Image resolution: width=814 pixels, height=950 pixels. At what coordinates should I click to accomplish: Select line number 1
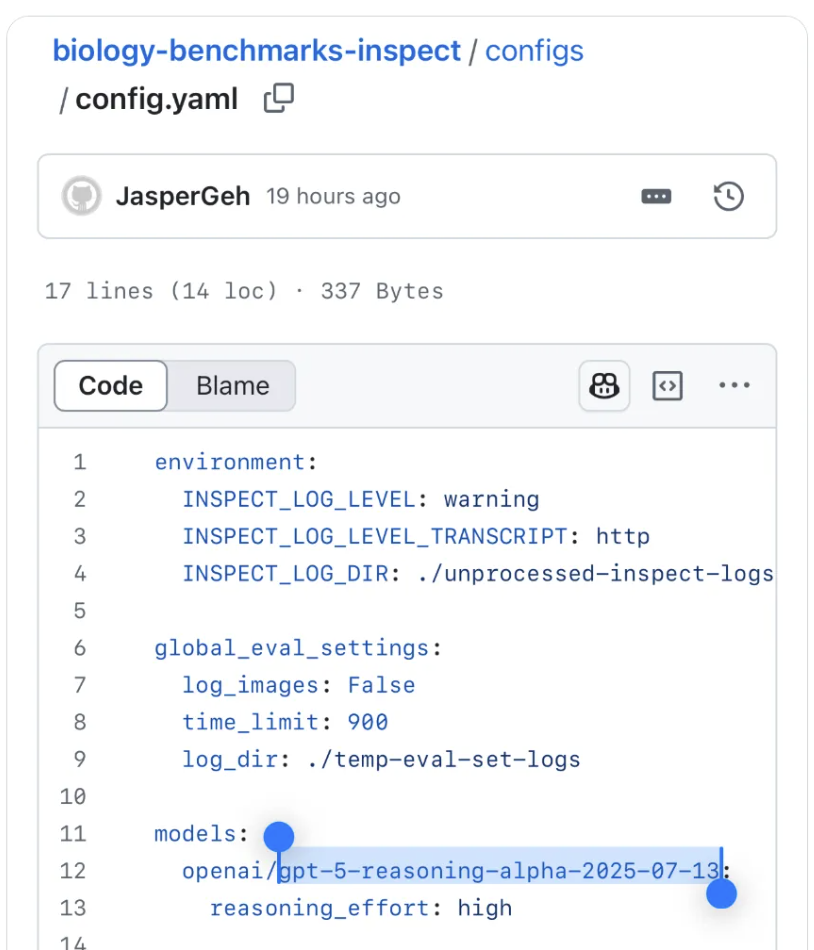(80, 462)
